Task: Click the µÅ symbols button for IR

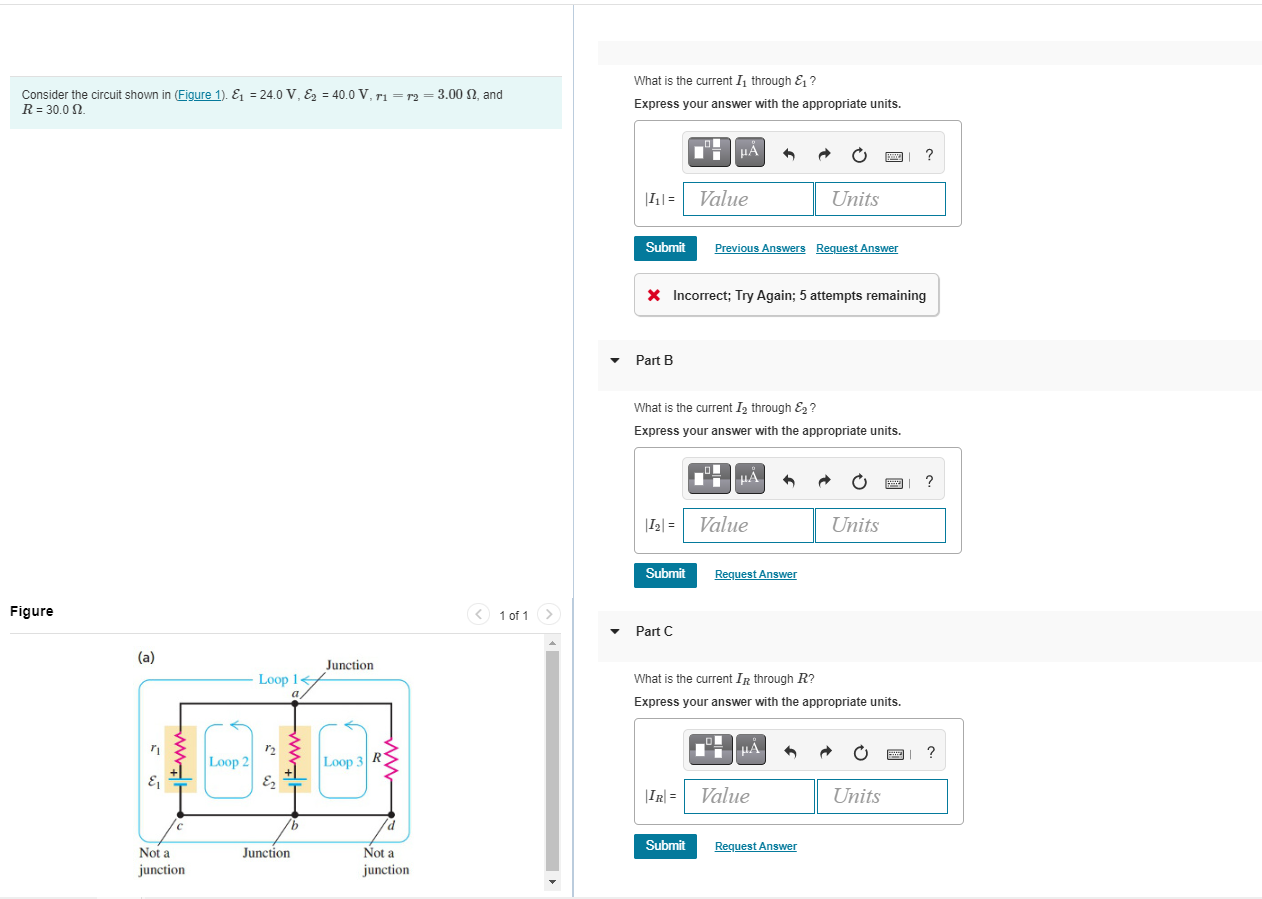Action: [x=751, y=750]
